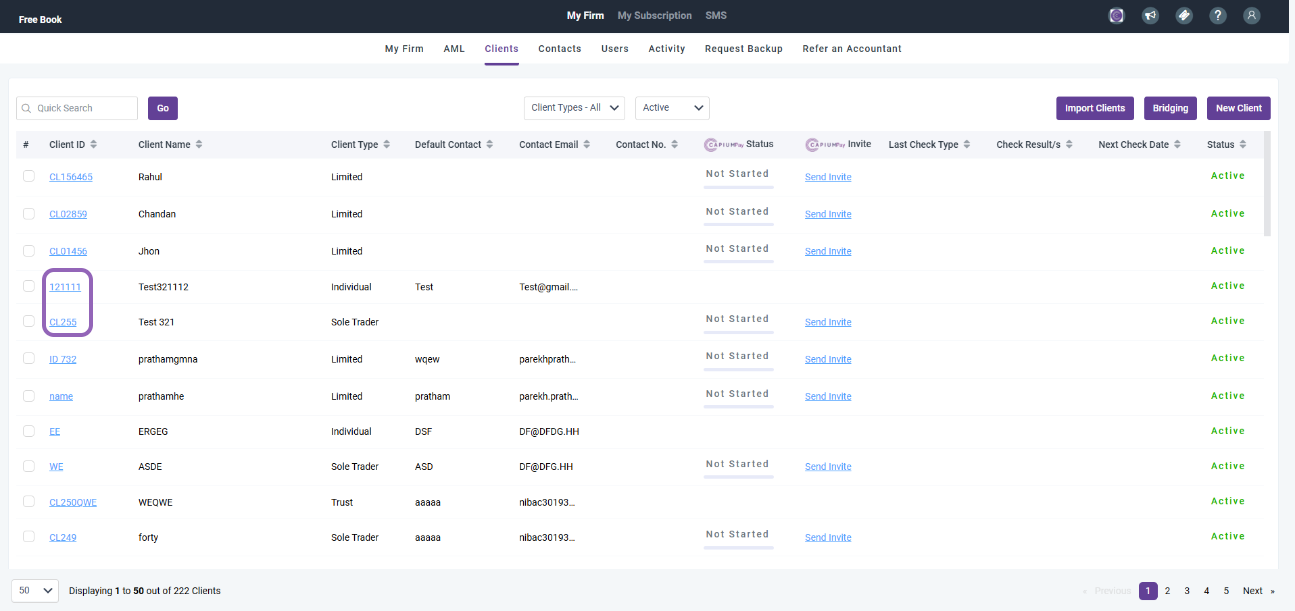Switch to the AML tab

tap(454, 48)
